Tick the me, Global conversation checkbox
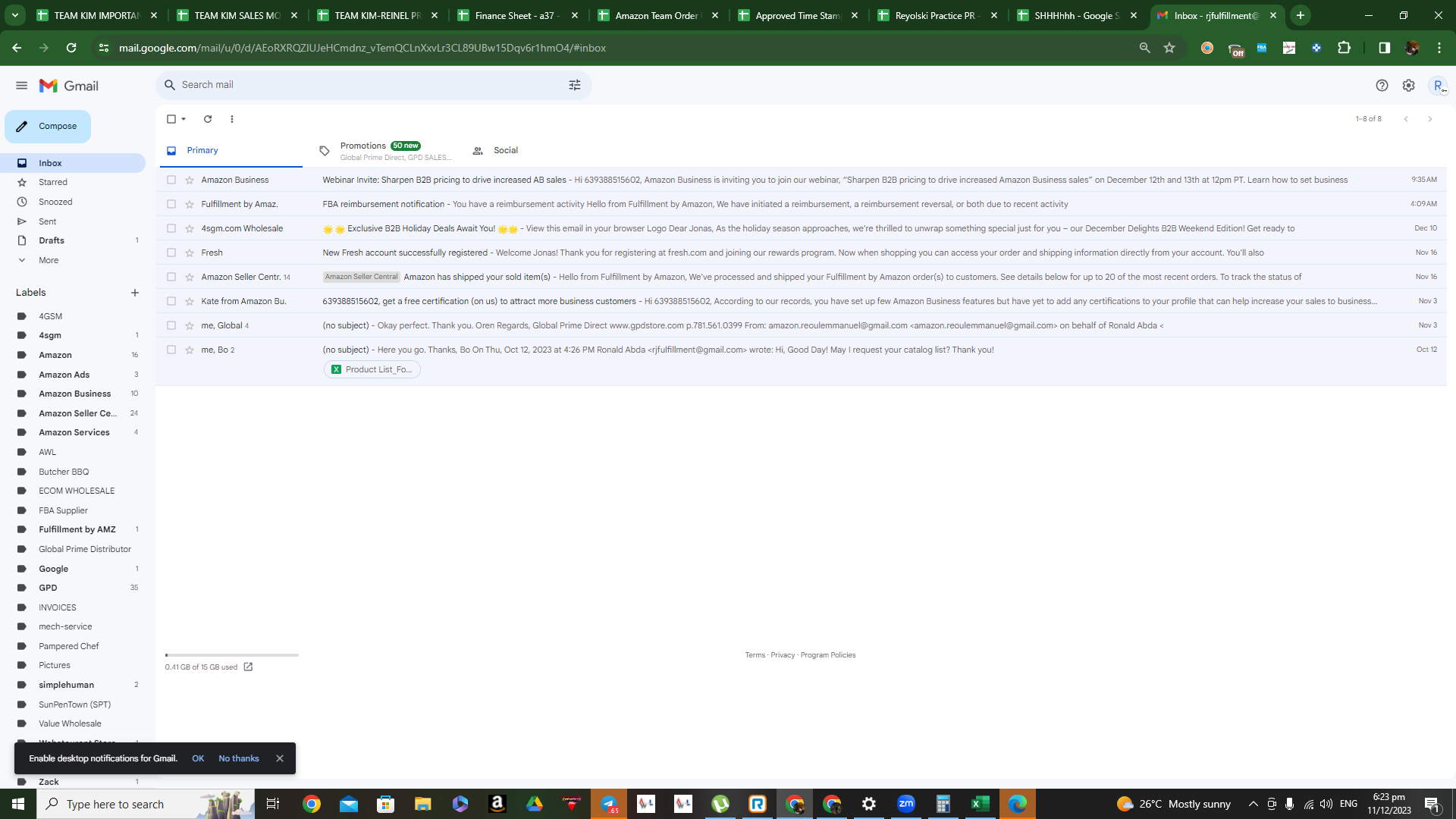 (171, 326)
